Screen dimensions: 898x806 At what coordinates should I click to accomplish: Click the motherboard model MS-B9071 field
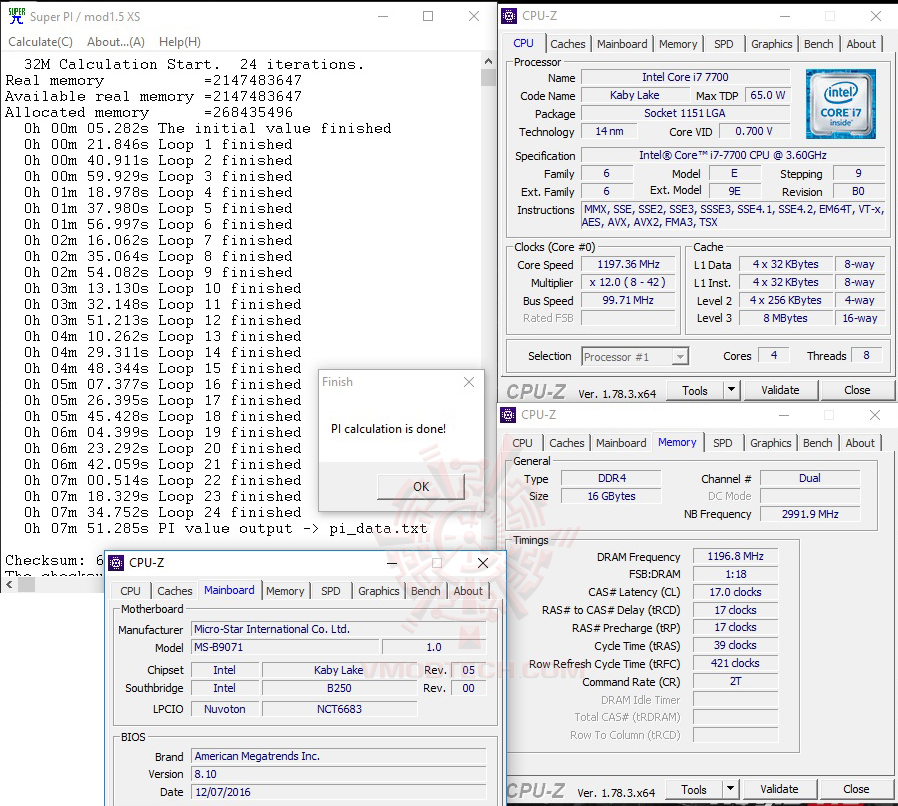tap(285, 647)
